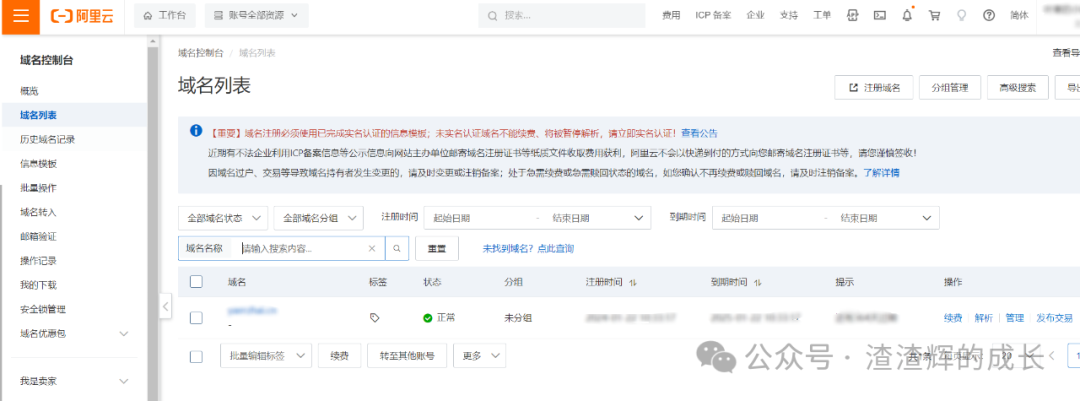Open the 支持 menu
The width and height of the screenshot is (1080, 401).
[x=789, y=15]
